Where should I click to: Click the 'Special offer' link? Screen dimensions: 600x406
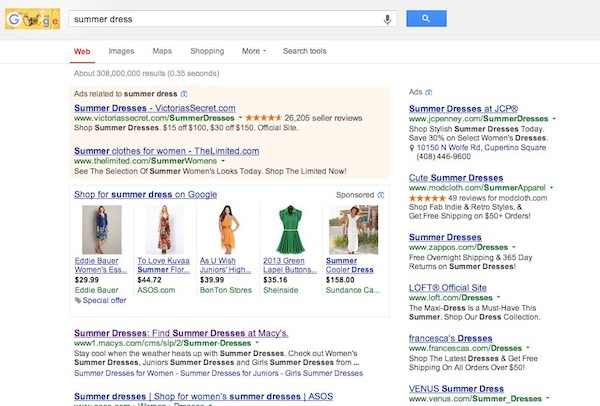click(x=104, y=300)
